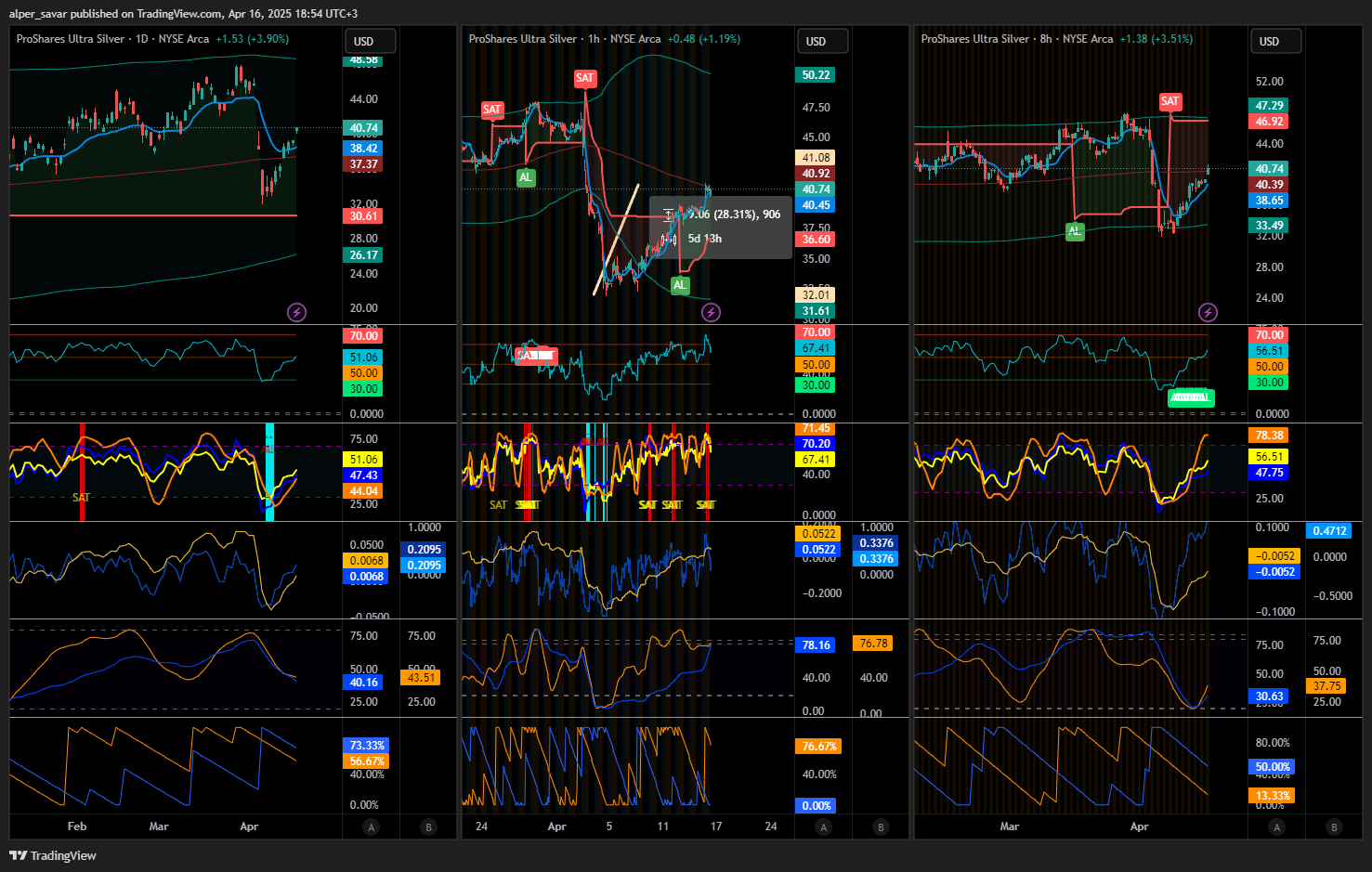The height and width of the screenshot is (872, 1372).
Task: Click the red 30.61 price label on the 1D axis
Action: (363, 216)
